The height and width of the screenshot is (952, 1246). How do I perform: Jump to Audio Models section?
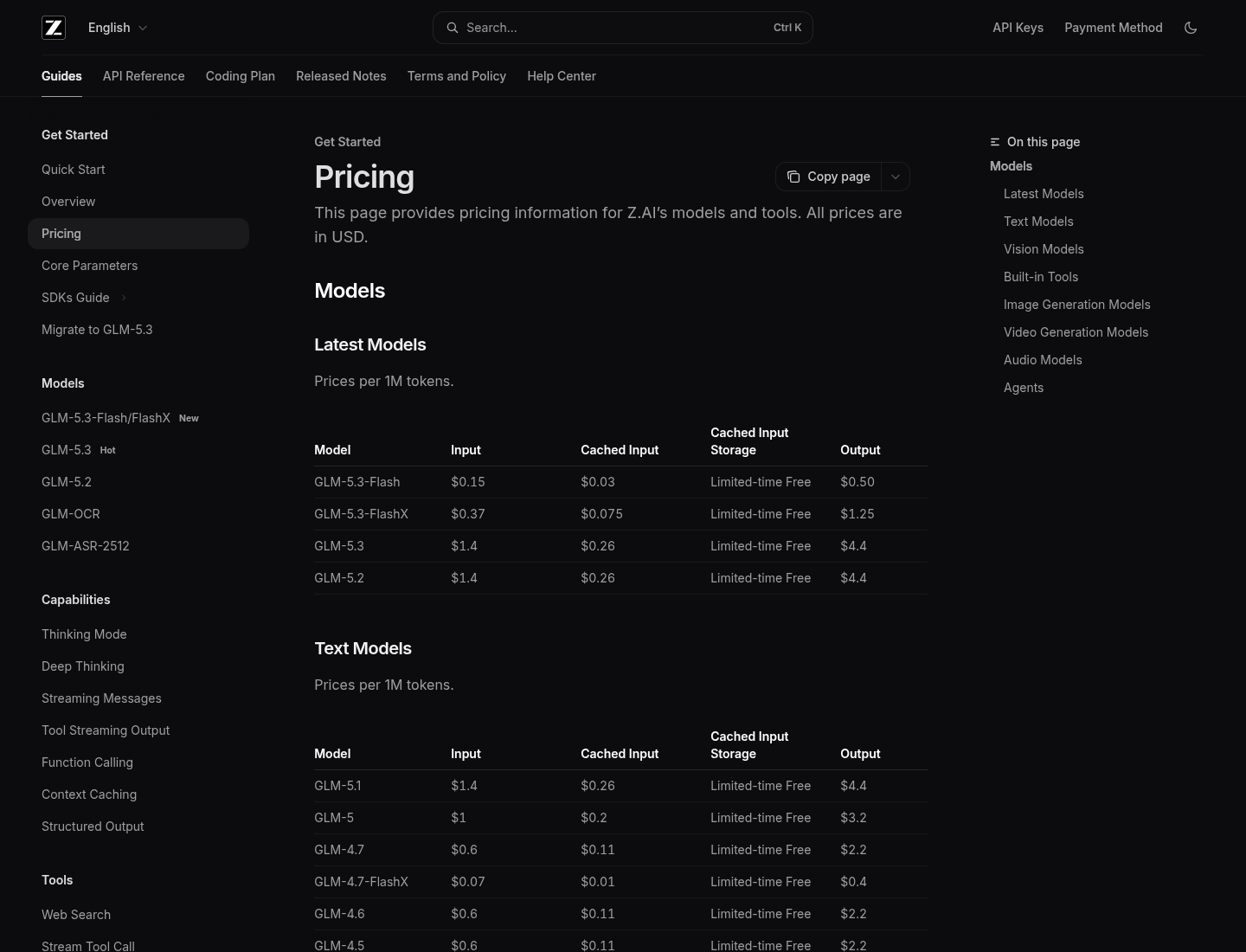[1043, 360]
